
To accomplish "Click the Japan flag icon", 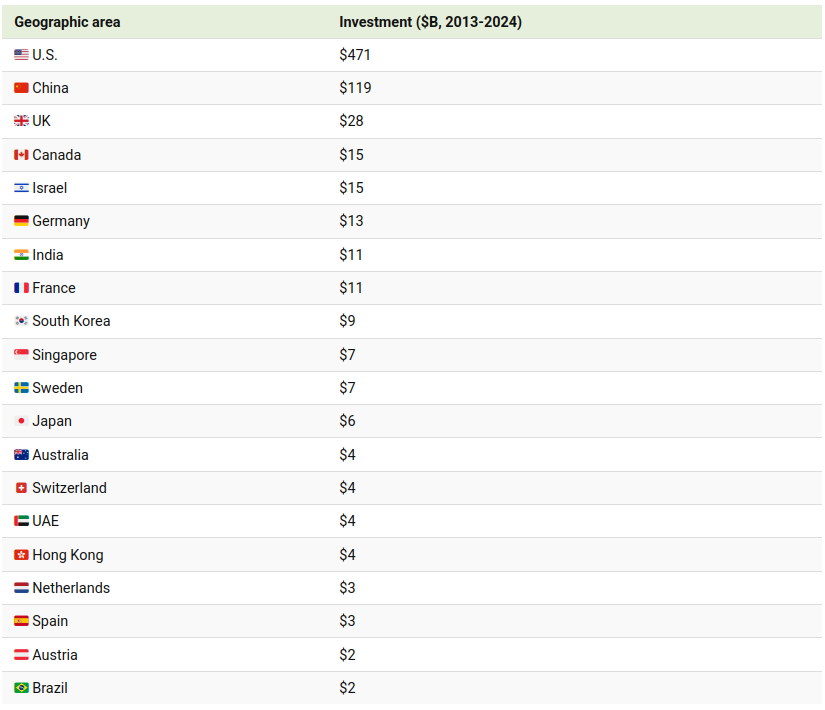I will pos(21,421).
